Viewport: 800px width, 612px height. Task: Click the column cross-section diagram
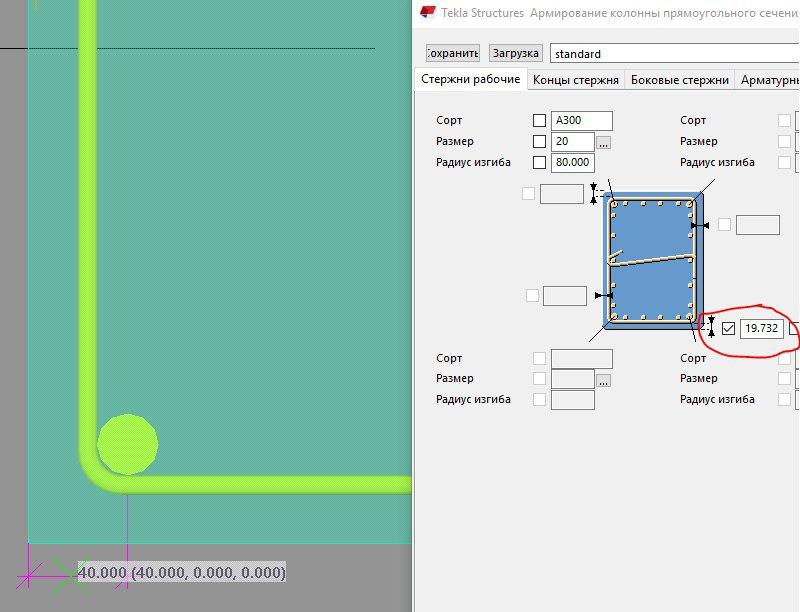click(x=652, y=260)
